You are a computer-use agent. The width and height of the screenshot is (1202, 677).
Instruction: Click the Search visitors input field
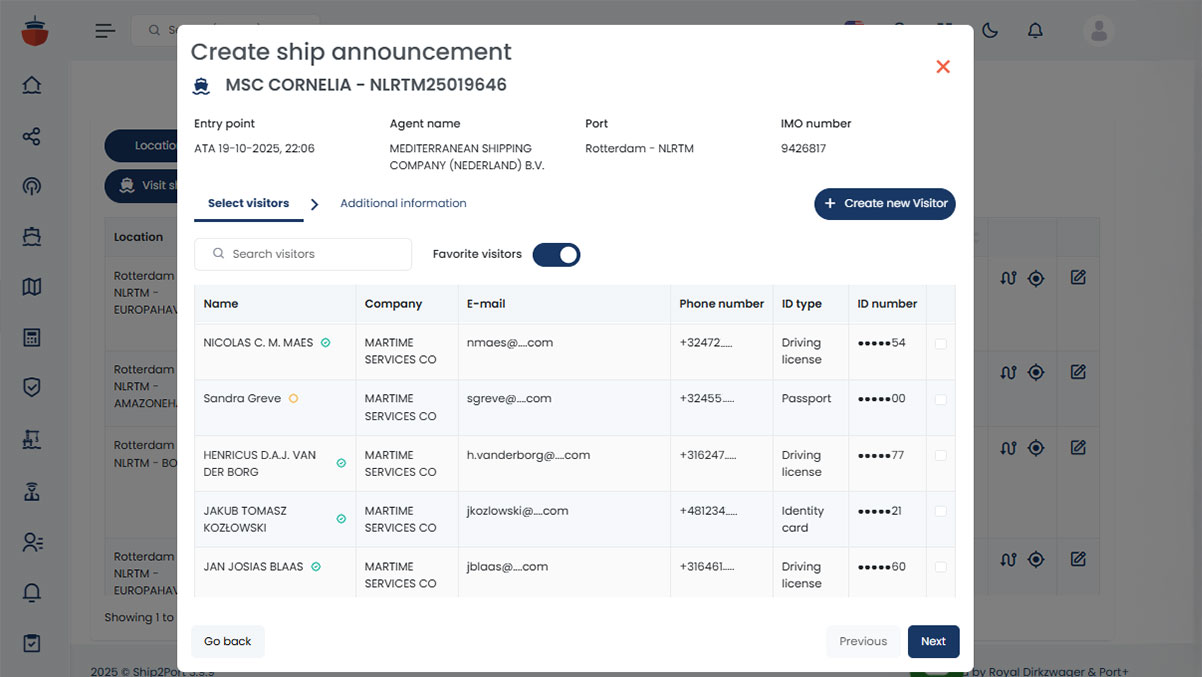310,254
